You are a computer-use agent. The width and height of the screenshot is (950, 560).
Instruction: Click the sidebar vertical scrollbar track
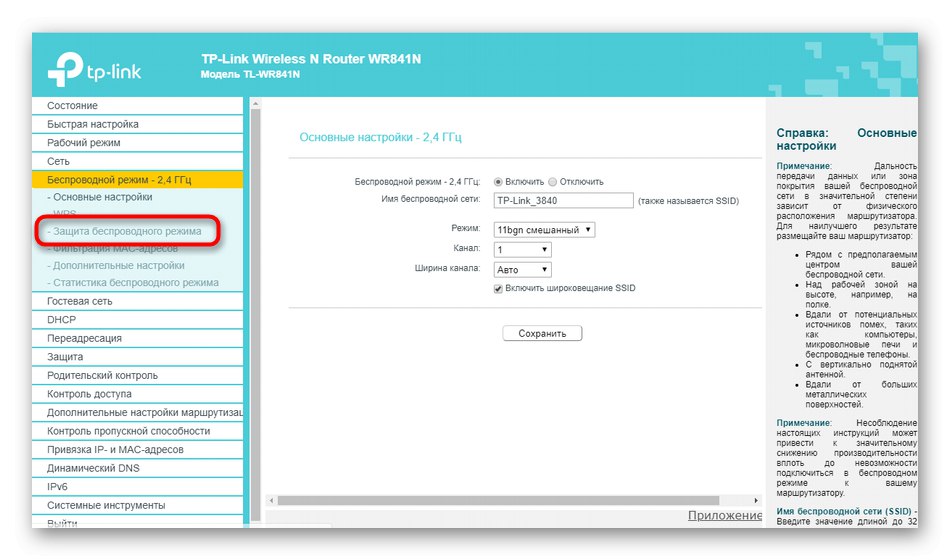(256, 315)
